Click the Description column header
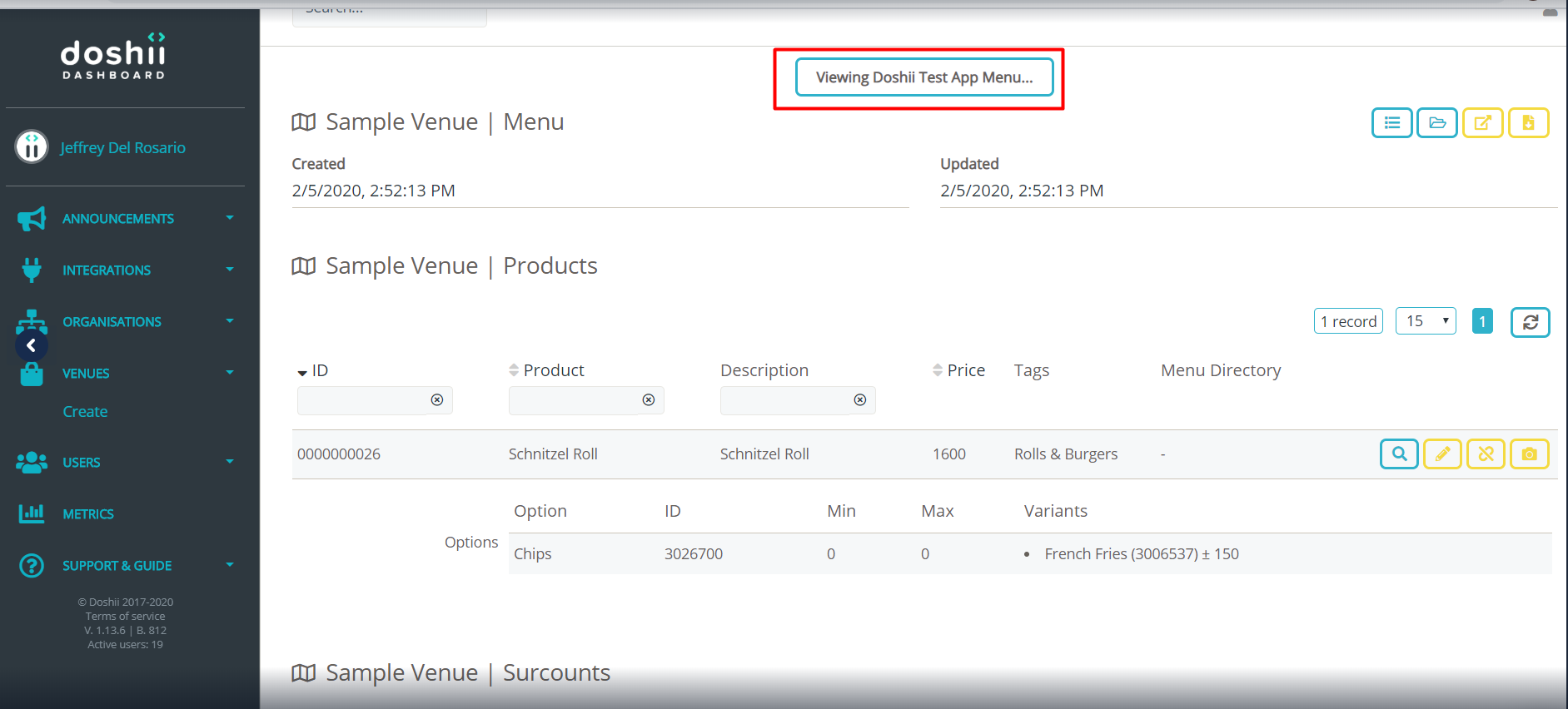The height and width of the screenshot is (709, 1568). pyautogui.click(x=764, y=371)
